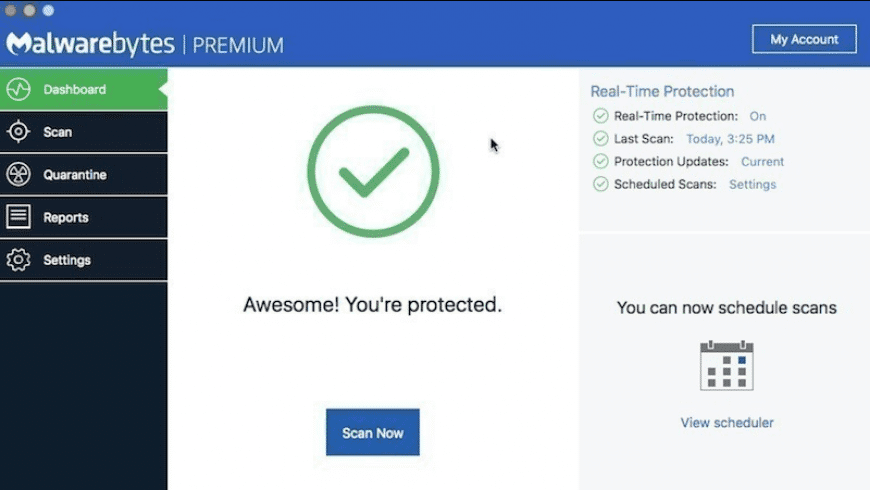Open the Quarantine section
This screenshot has height=490, width=870.
pyautogui.click(x=75, y=175)
